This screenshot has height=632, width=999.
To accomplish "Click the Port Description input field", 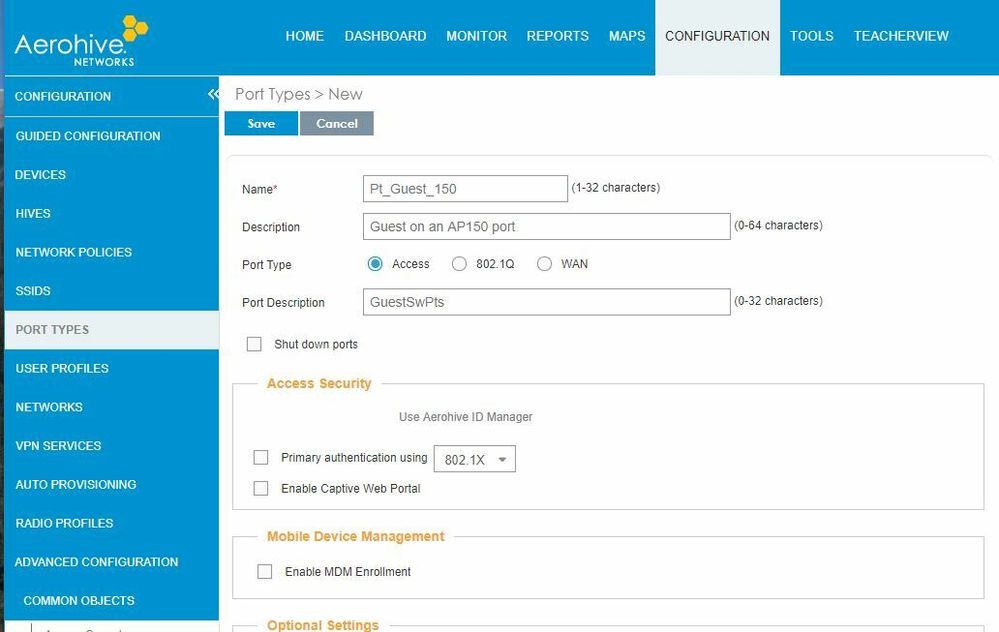I will coord(547,302).
